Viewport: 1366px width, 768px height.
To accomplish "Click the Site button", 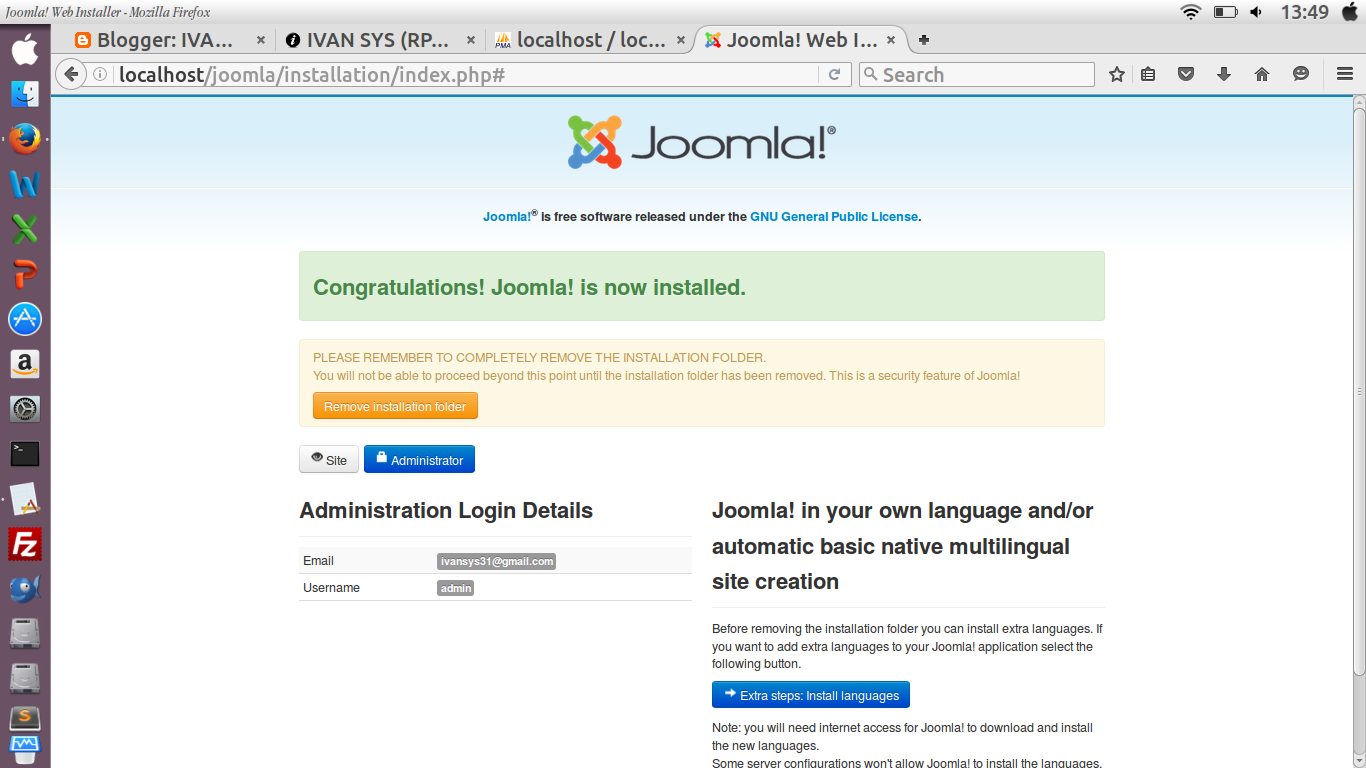I will (329, 460).
